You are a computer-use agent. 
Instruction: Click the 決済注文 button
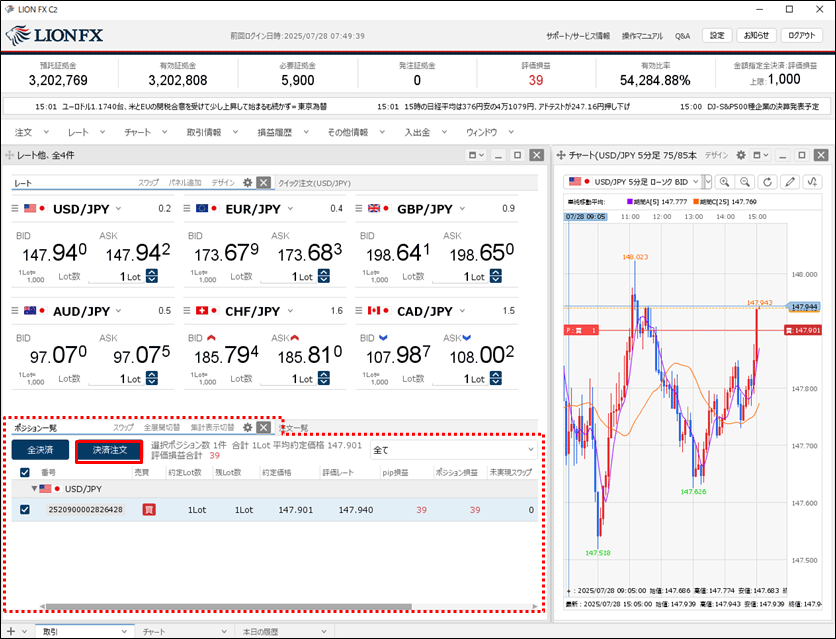click(109, 450)
